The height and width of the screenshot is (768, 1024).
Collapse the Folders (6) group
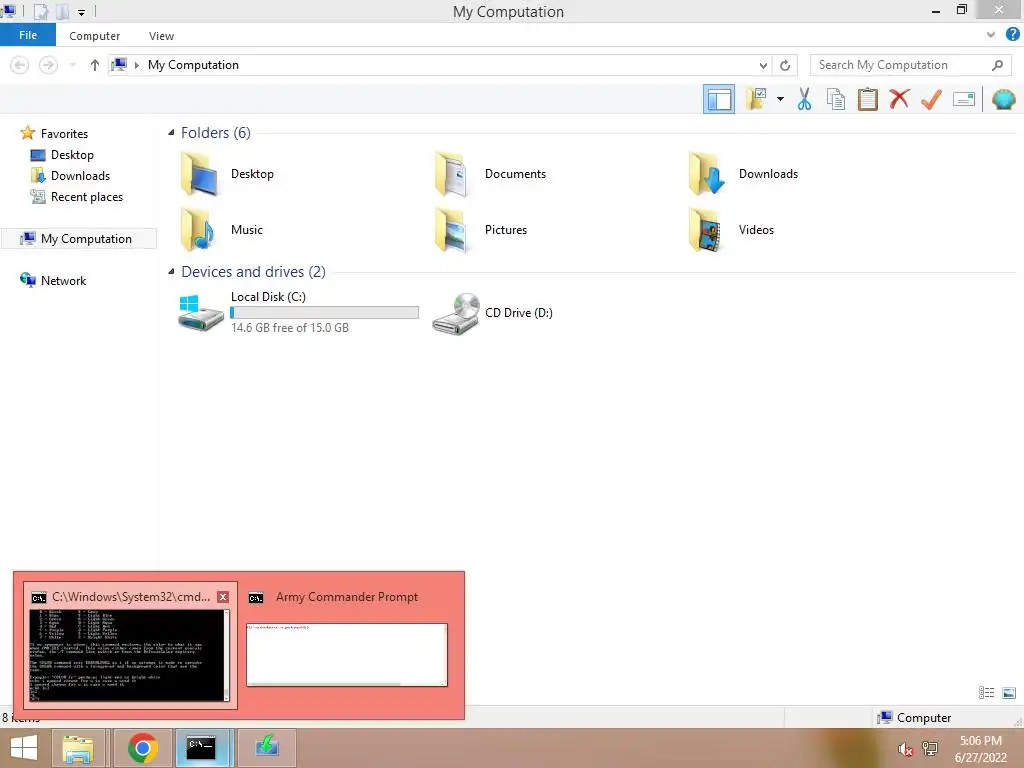[171, 133]
